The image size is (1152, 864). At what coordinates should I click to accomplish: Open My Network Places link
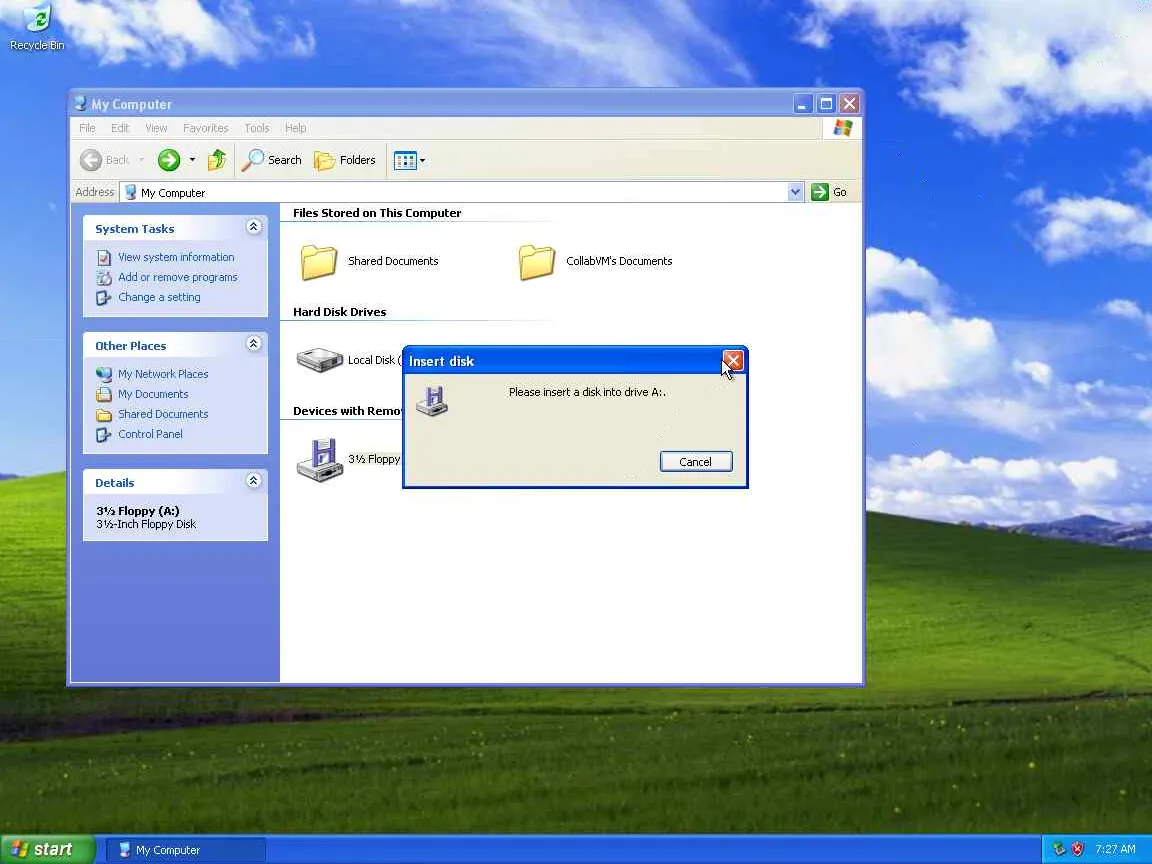(x=163, y=374)
